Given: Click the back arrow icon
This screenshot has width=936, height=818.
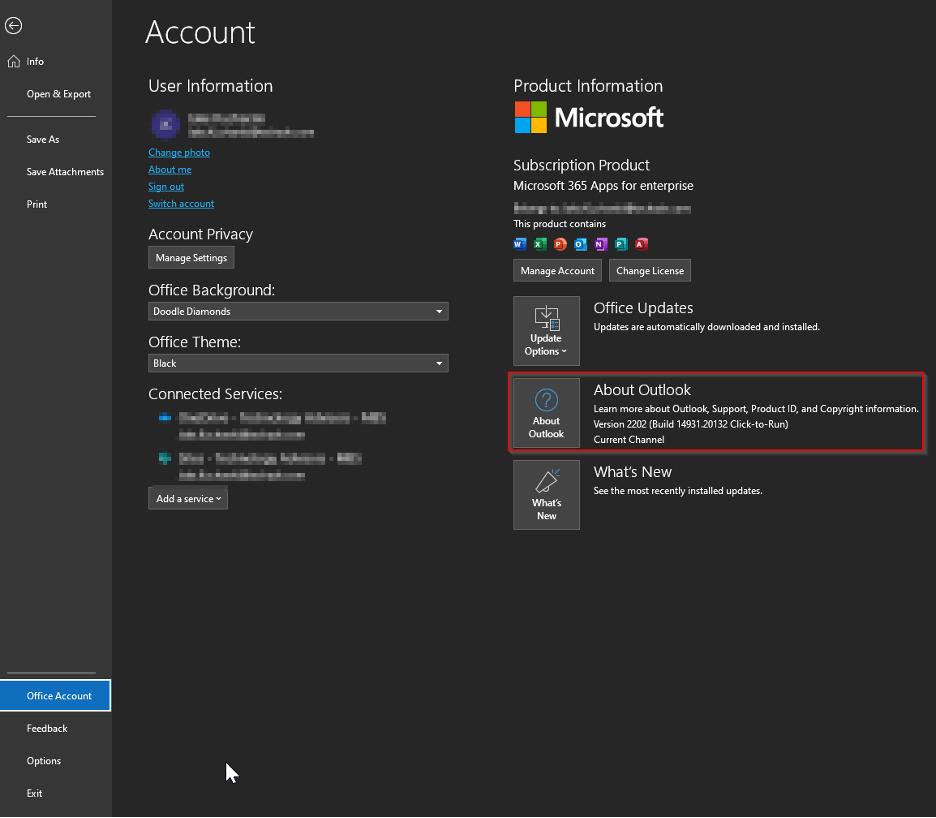Looking at the screenshot, I should [14, 26].
